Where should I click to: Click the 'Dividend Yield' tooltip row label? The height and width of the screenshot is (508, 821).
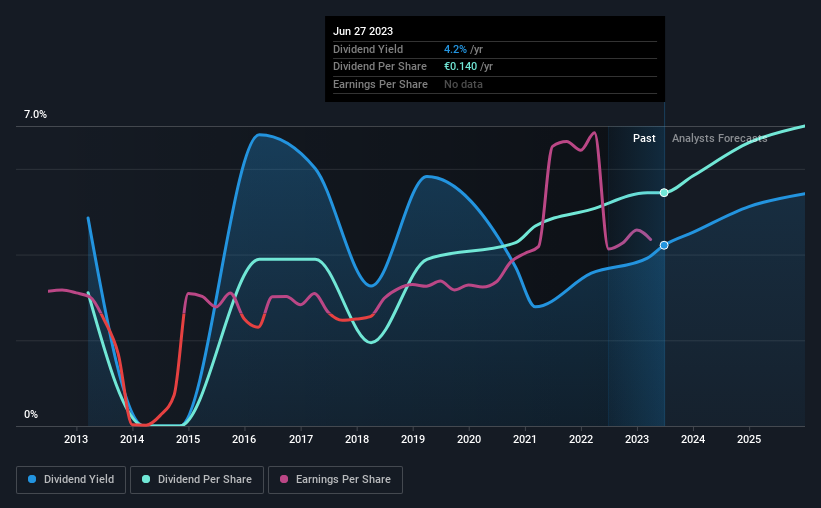(368, 49)
